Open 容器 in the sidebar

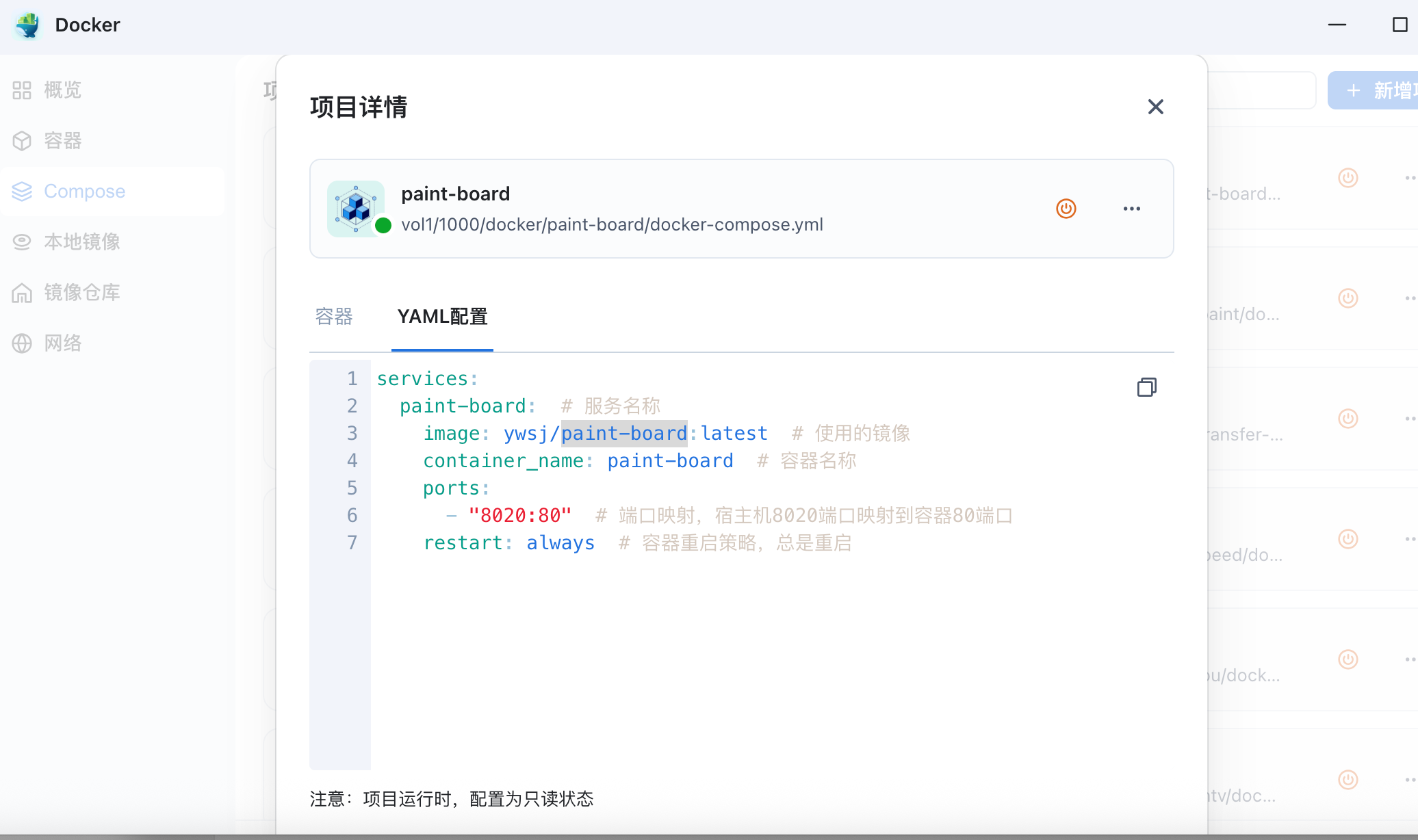(x=62, y=141)
